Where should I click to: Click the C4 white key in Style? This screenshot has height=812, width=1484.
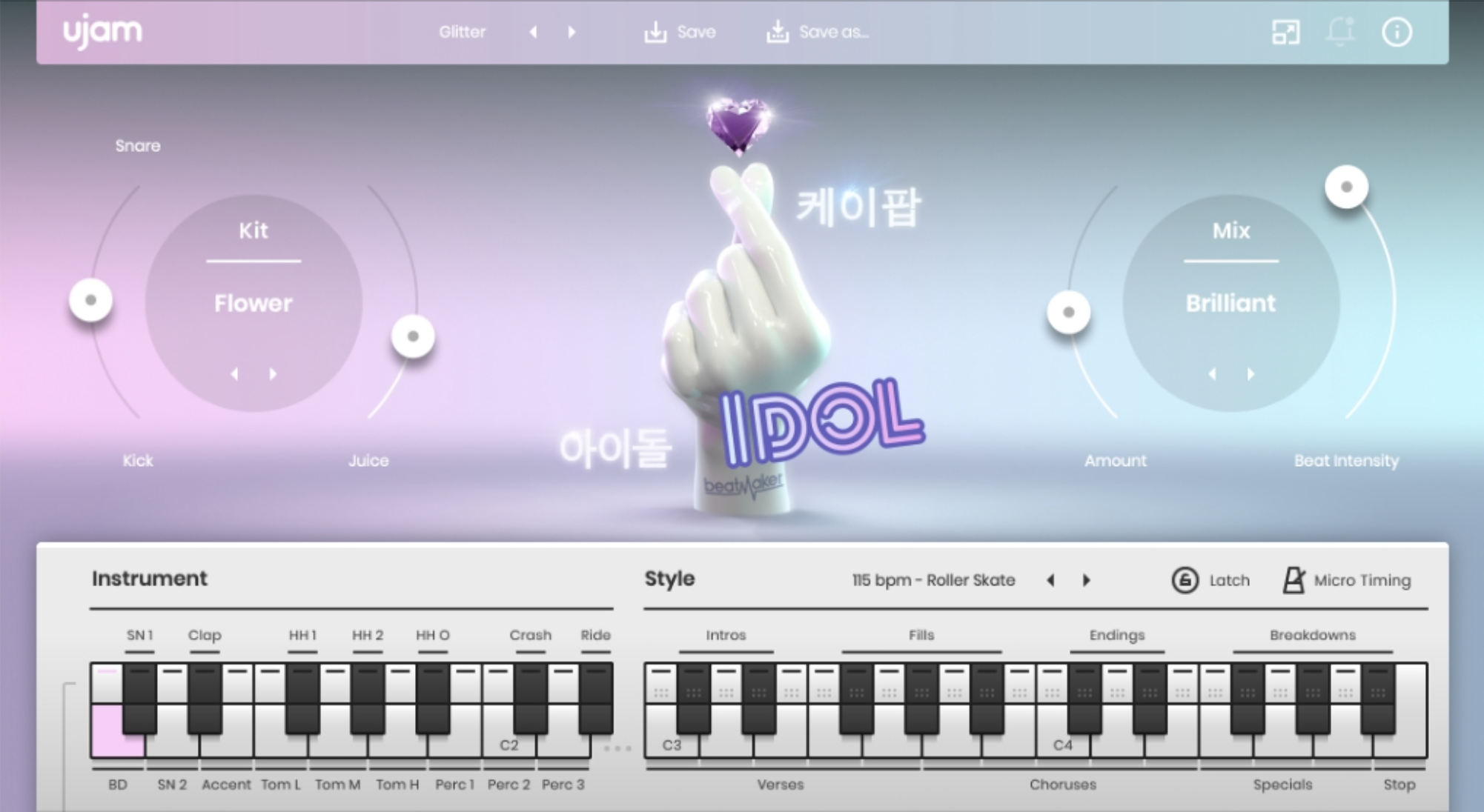pos(1062,744)
